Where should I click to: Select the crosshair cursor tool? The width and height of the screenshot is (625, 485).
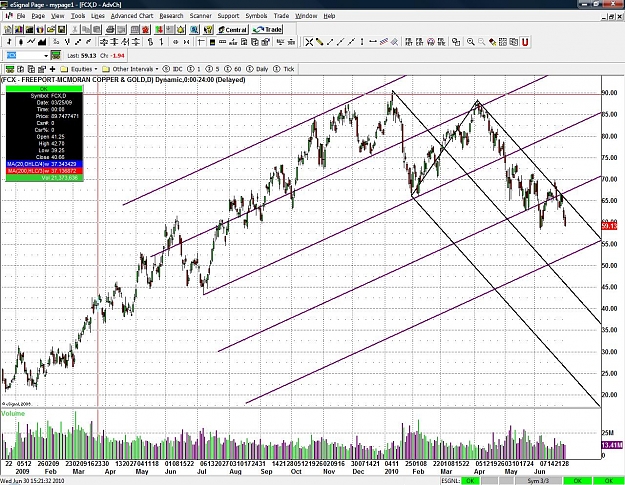tap(309, 42)
